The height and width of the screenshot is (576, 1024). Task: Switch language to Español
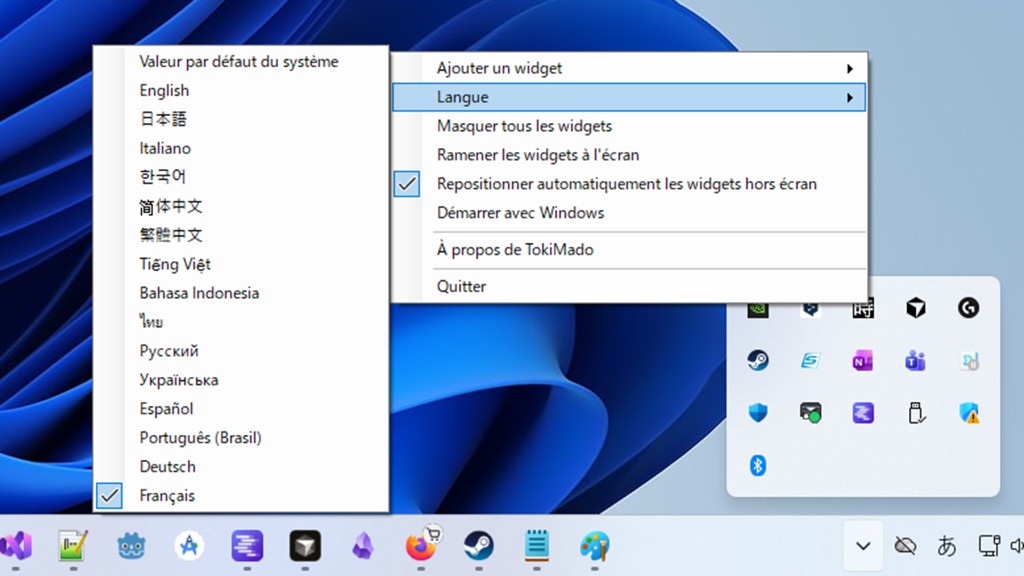241,409
